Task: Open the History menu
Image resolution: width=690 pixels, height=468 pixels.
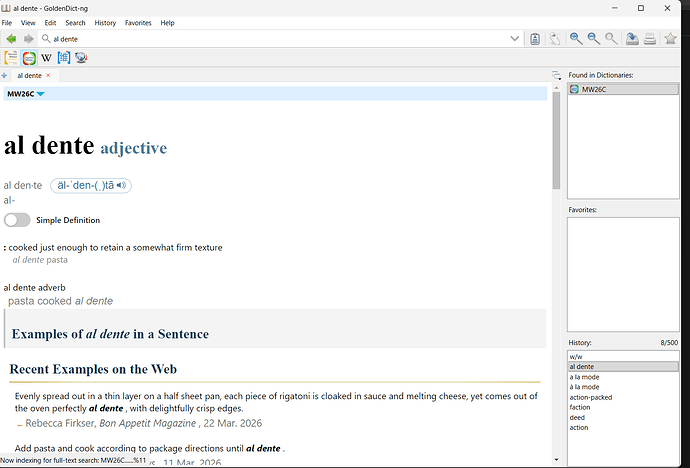Action: pos(105,23)
